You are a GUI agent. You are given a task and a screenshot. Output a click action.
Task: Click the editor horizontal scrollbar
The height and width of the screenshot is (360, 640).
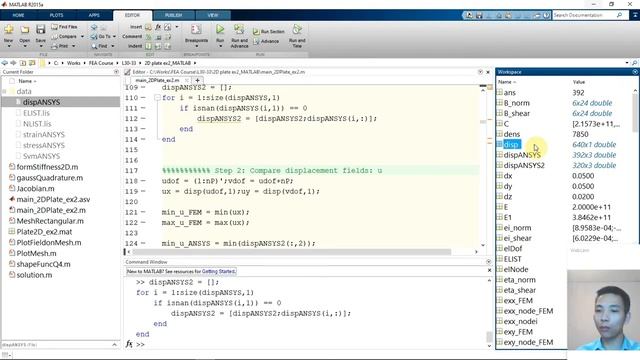[x=292, y=252]
